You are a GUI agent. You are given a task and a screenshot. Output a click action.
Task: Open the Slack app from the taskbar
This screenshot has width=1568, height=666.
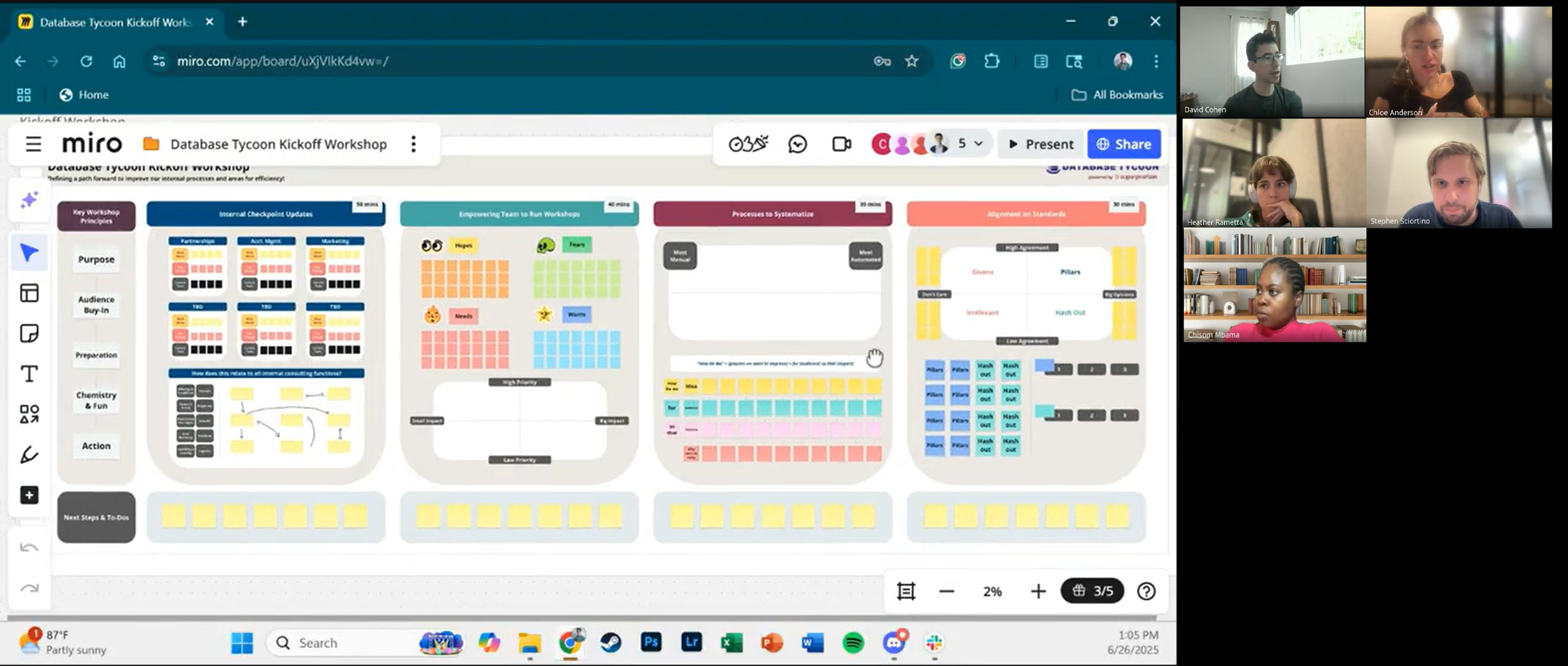(933, 642)
